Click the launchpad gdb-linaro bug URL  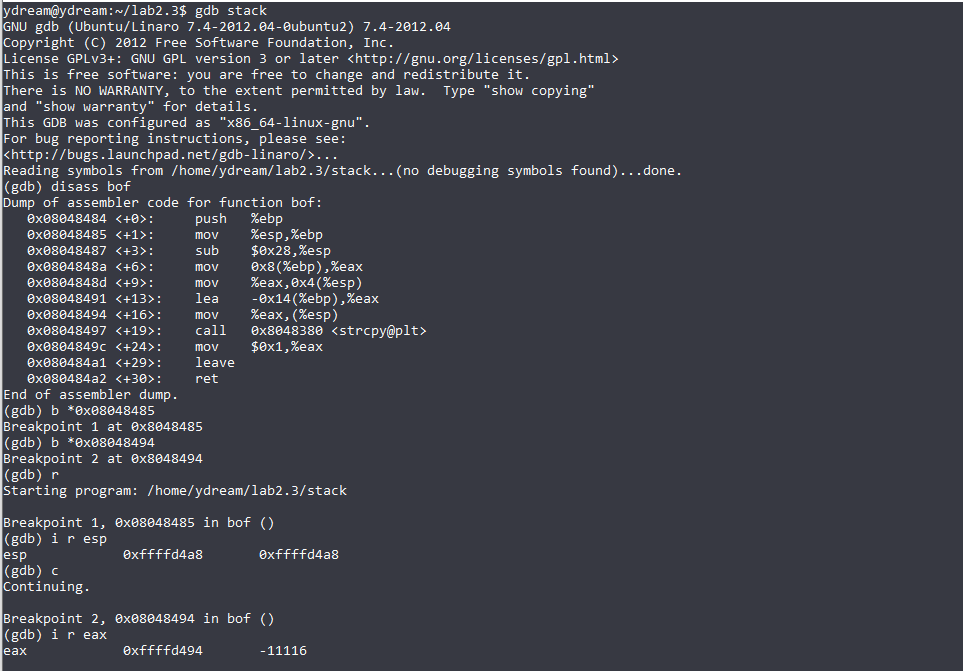(x=159, y=155)
